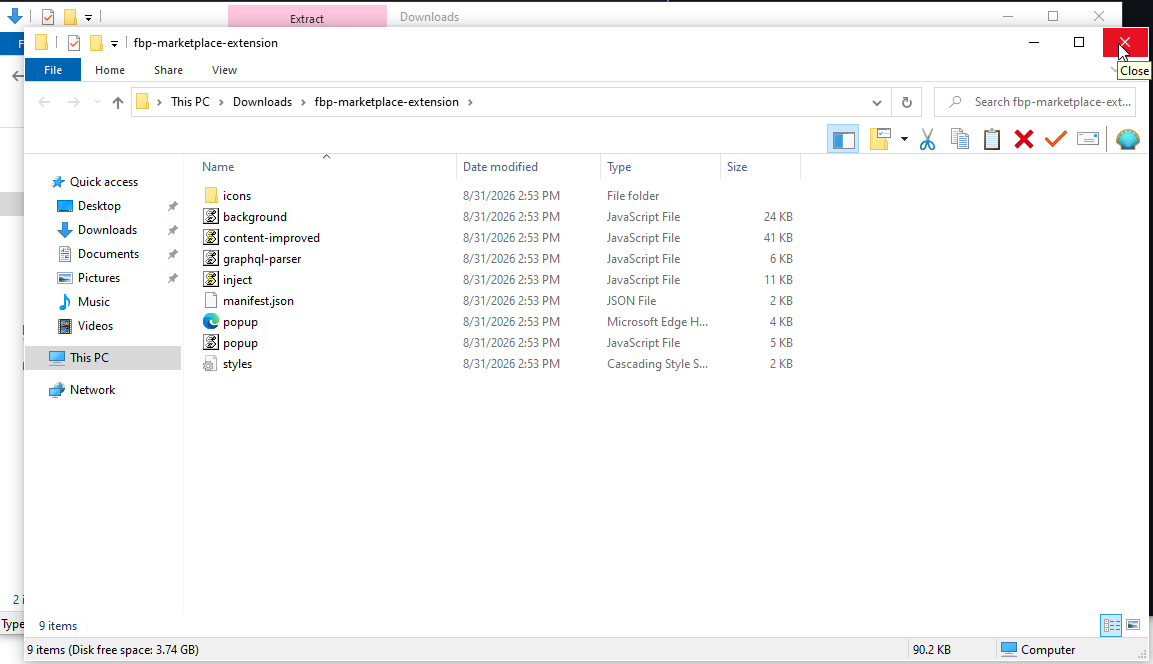The height and width of the screenshot is (664, 1153).
Task: Open the File ribbon tab
Action: pos(53,70)
